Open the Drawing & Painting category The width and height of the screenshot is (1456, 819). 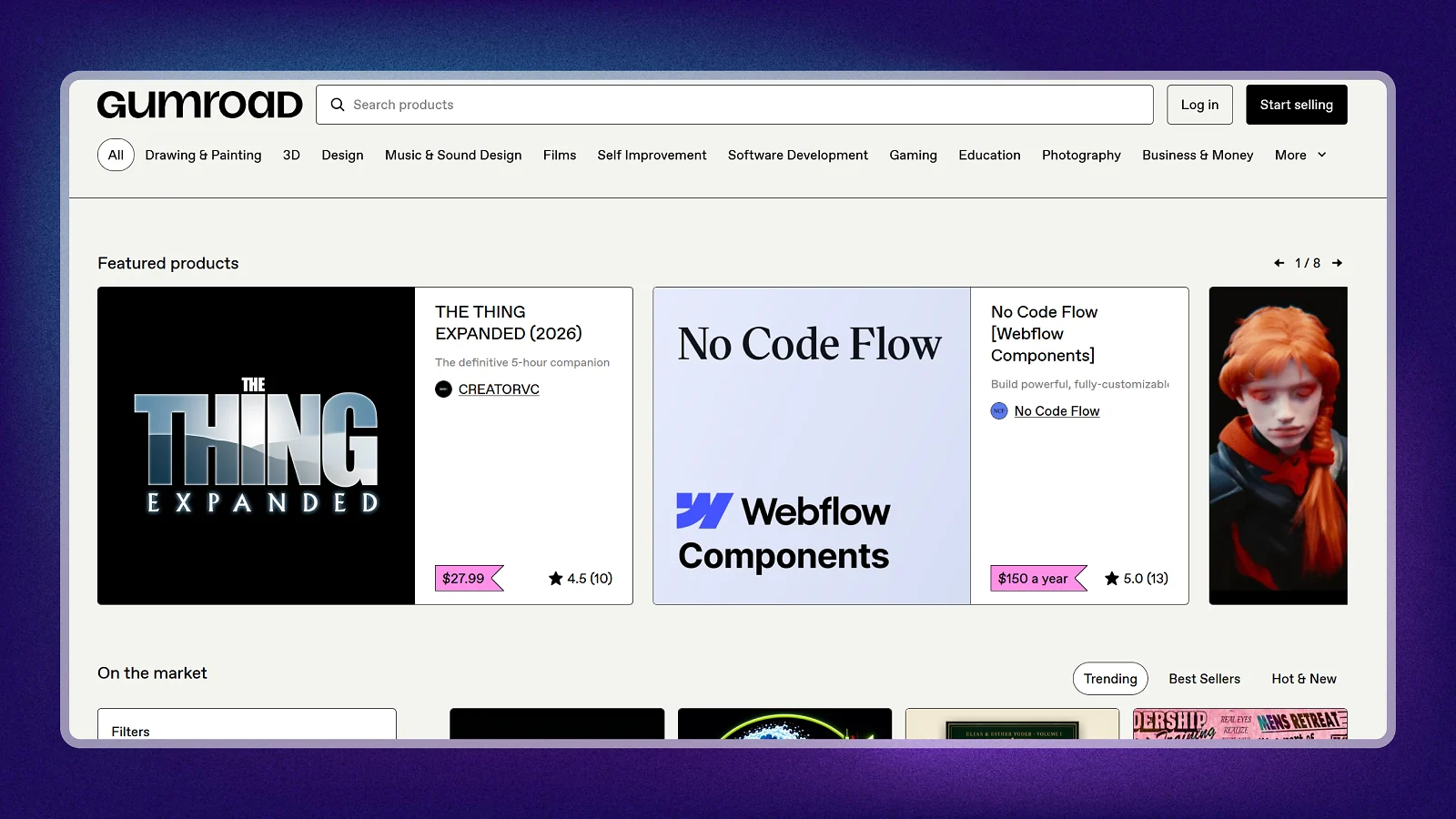tap(203, 155)
